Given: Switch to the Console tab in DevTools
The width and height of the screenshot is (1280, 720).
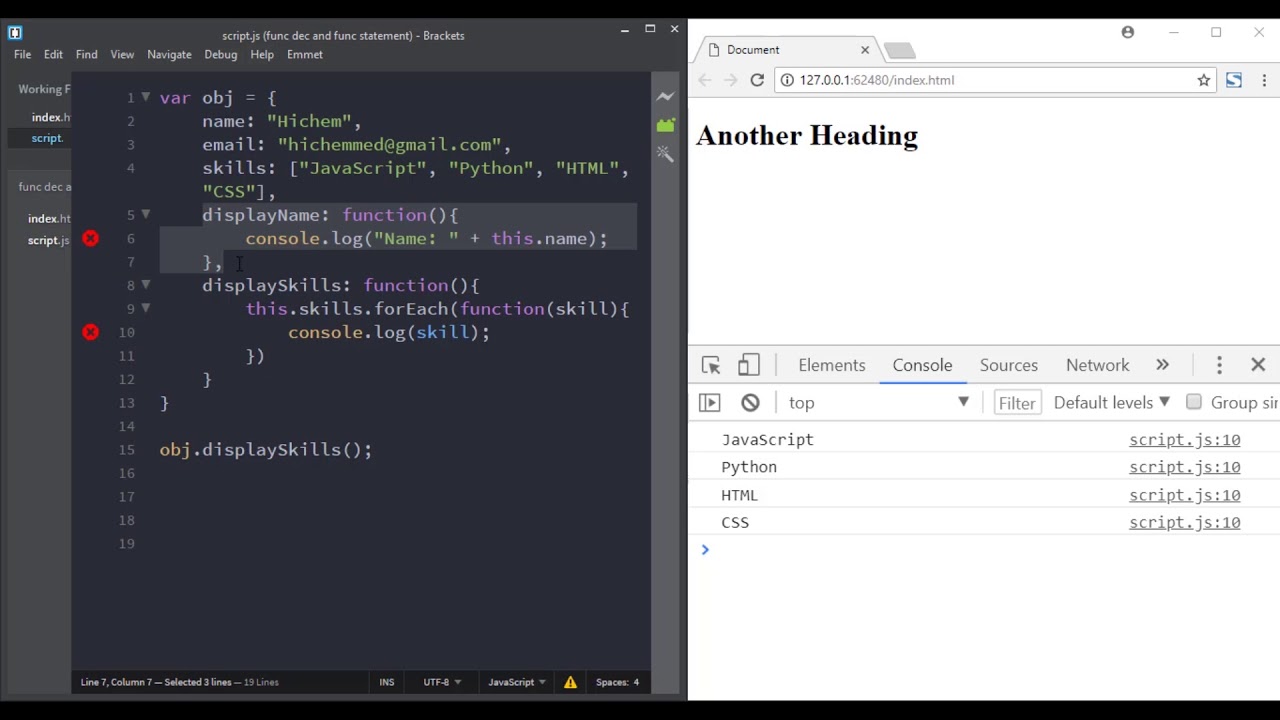Looking at the screenshot, I should click(x=922, y=365).
